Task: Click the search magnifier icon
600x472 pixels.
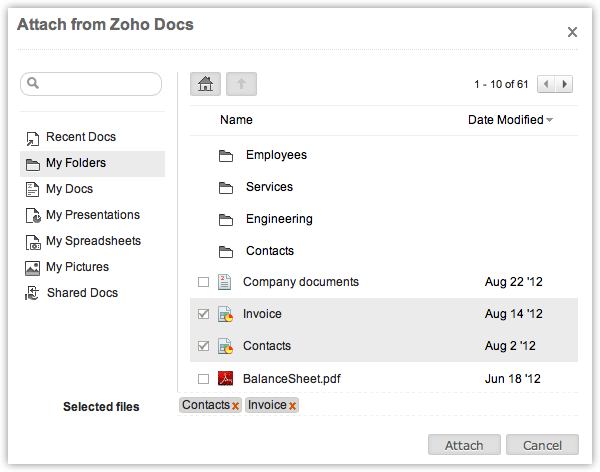Action: (33, 84)
